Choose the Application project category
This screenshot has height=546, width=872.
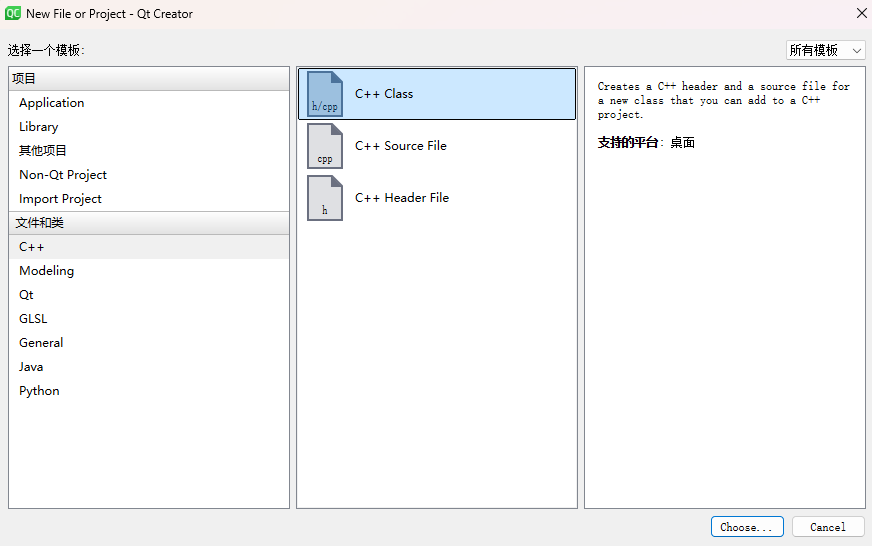149,103
